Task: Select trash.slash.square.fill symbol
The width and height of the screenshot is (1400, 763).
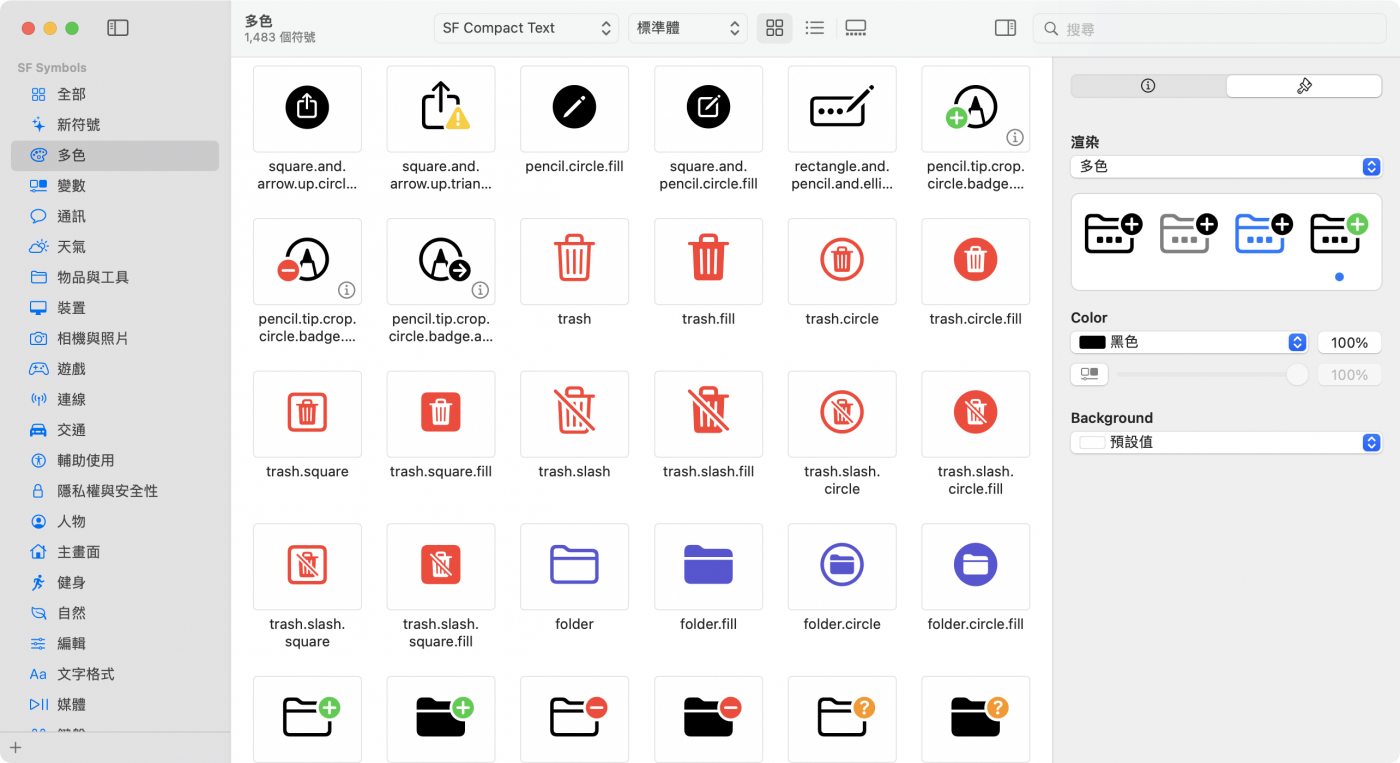Action: click(441, 567)
